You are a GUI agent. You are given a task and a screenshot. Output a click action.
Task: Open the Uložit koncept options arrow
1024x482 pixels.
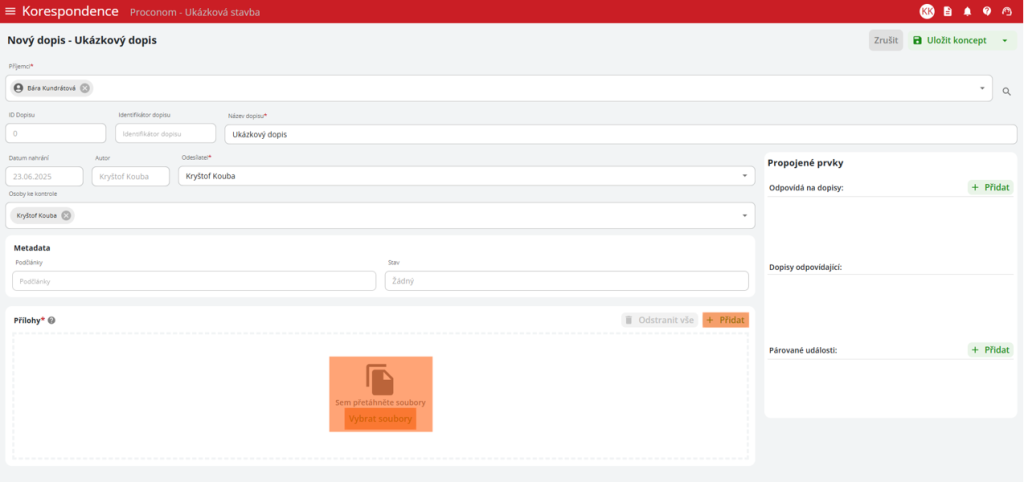(x=1004, y=41)
